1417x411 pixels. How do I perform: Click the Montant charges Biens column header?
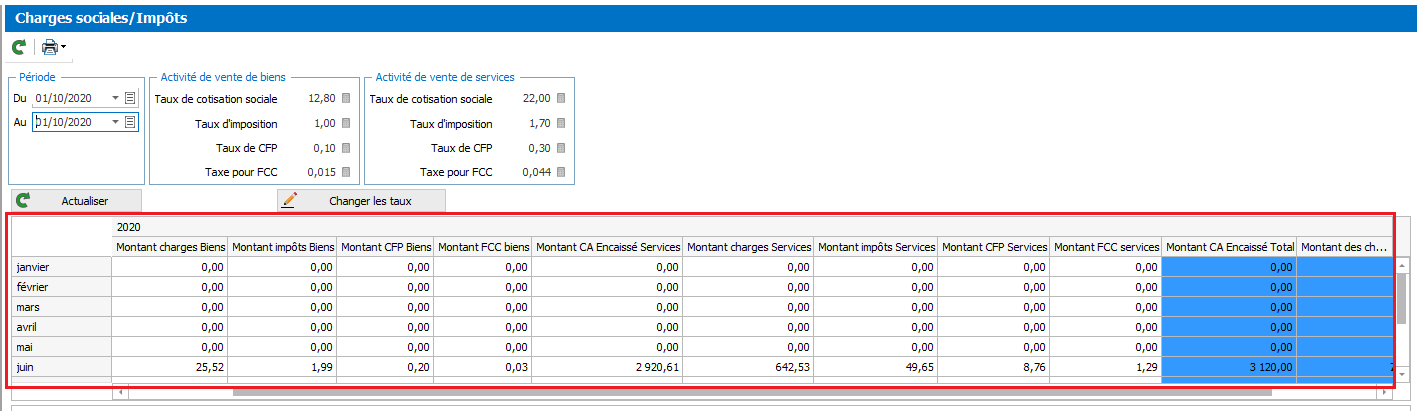click(x=170, y=247)
